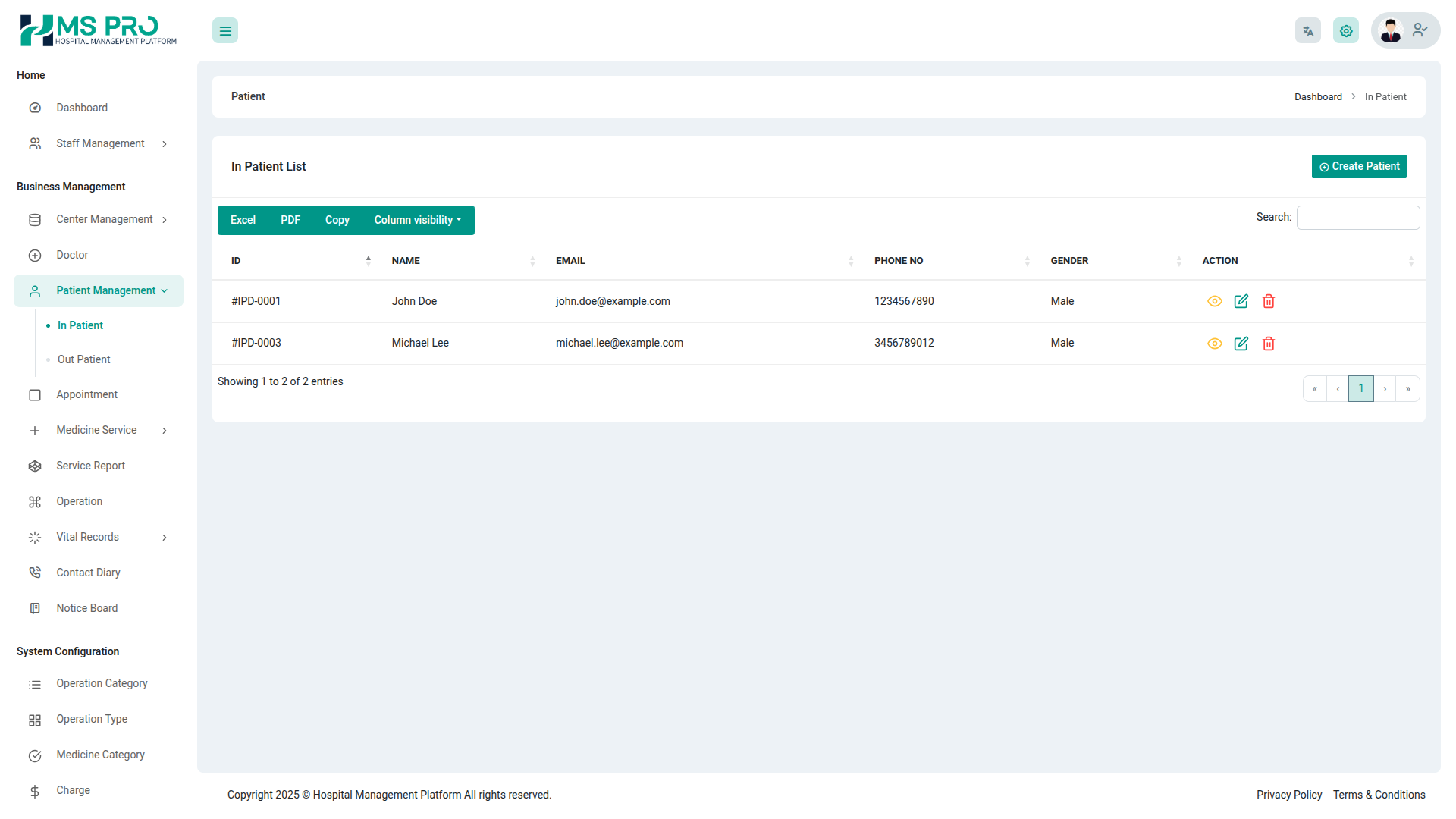Viewport: 1456px width, 819px height.
Task: Export table with PDF button
Action: tap(290, 220)
